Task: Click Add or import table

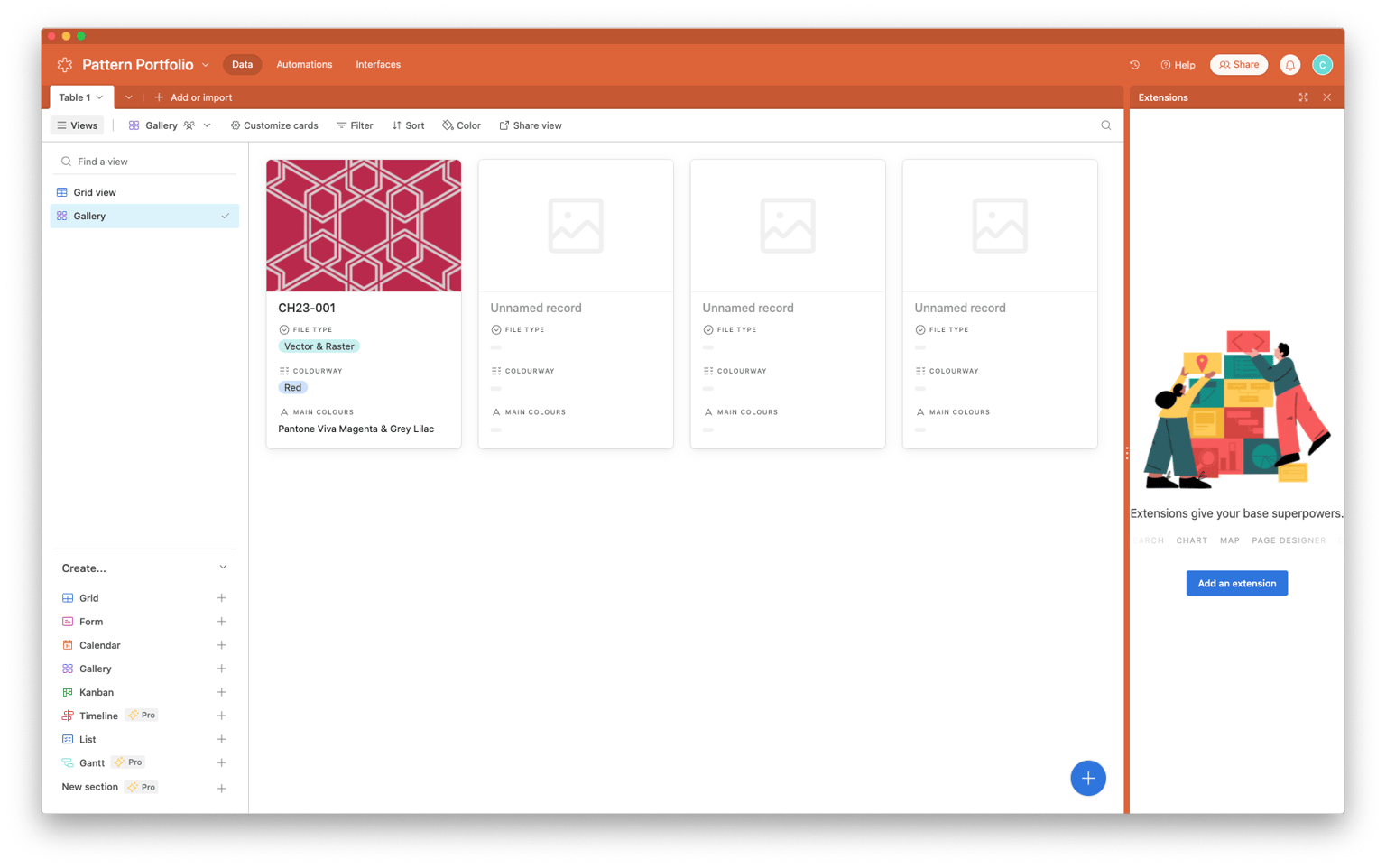Action: pyautogui.click(x=193, y=97)
